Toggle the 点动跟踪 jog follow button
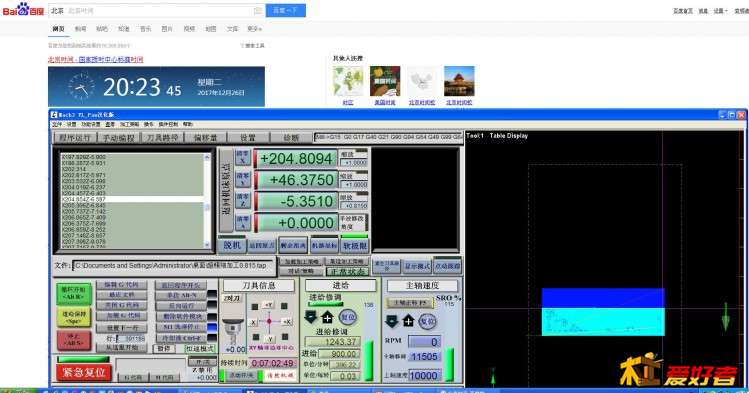Viewport: 749px width, 393px height. click(448, 266)
